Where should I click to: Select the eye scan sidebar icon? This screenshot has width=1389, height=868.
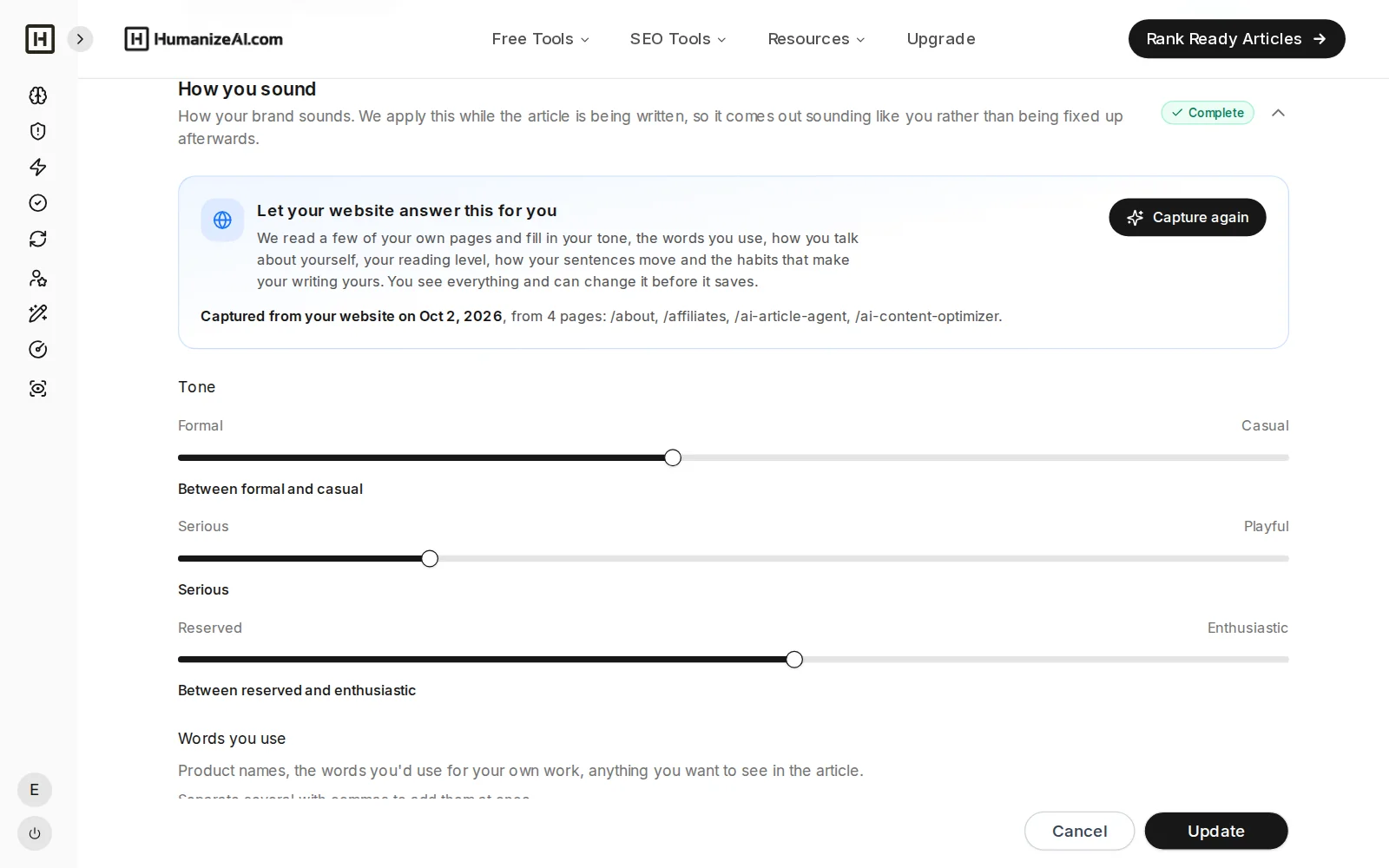38,389
